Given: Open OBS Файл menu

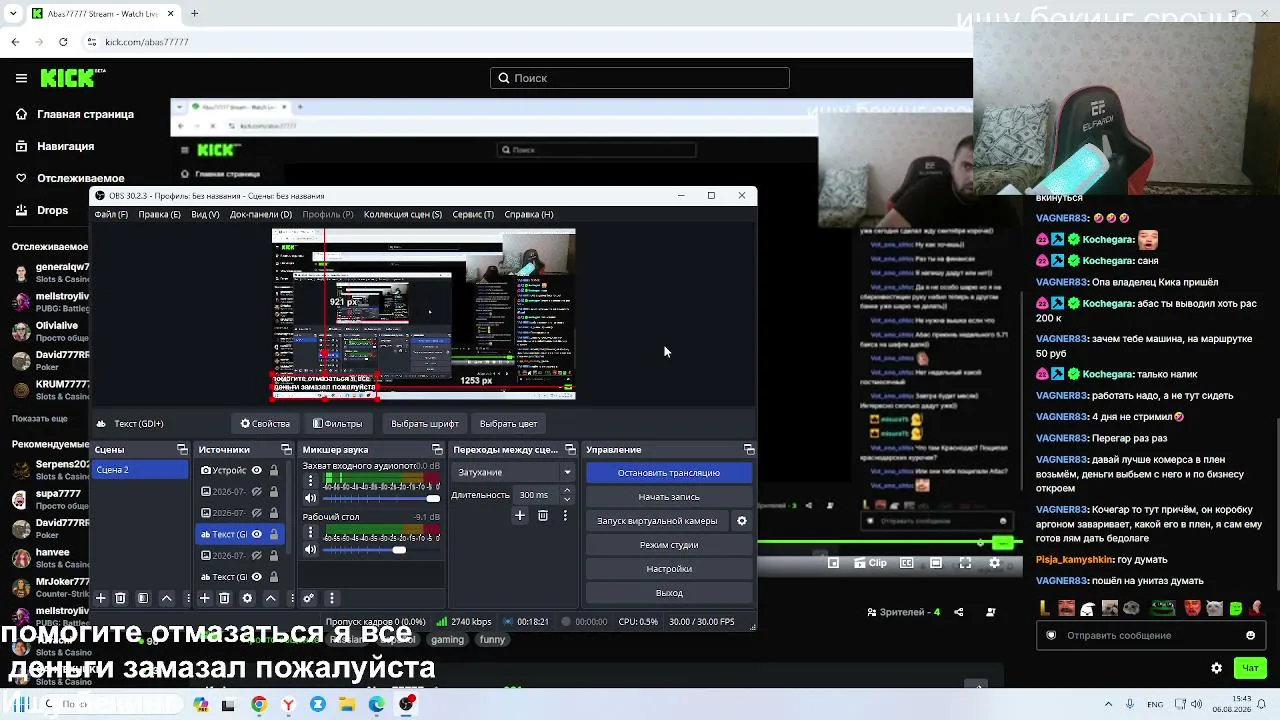Looking at the screenshot, I should (111, 214).
